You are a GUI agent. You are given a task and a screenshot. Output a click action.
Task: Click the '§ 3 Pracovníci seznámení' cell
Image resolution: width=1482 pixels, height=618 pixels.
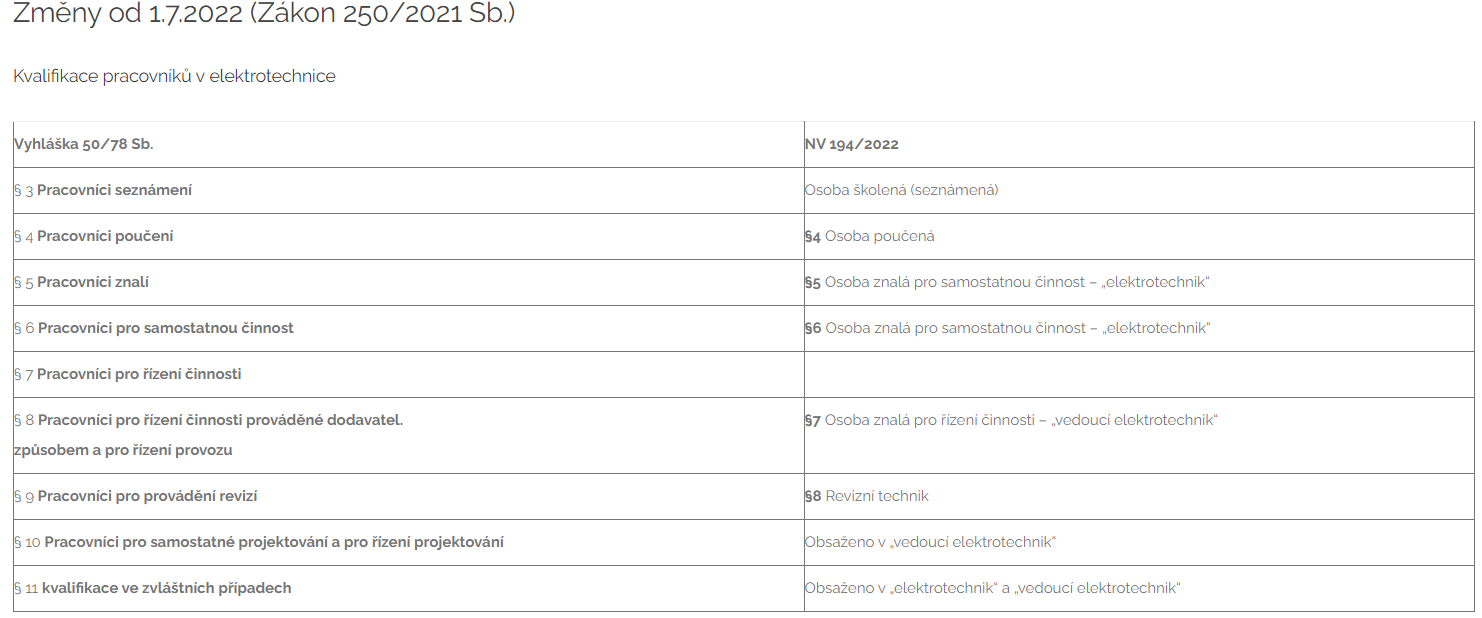pyautogui.click(x=103, y=190)
